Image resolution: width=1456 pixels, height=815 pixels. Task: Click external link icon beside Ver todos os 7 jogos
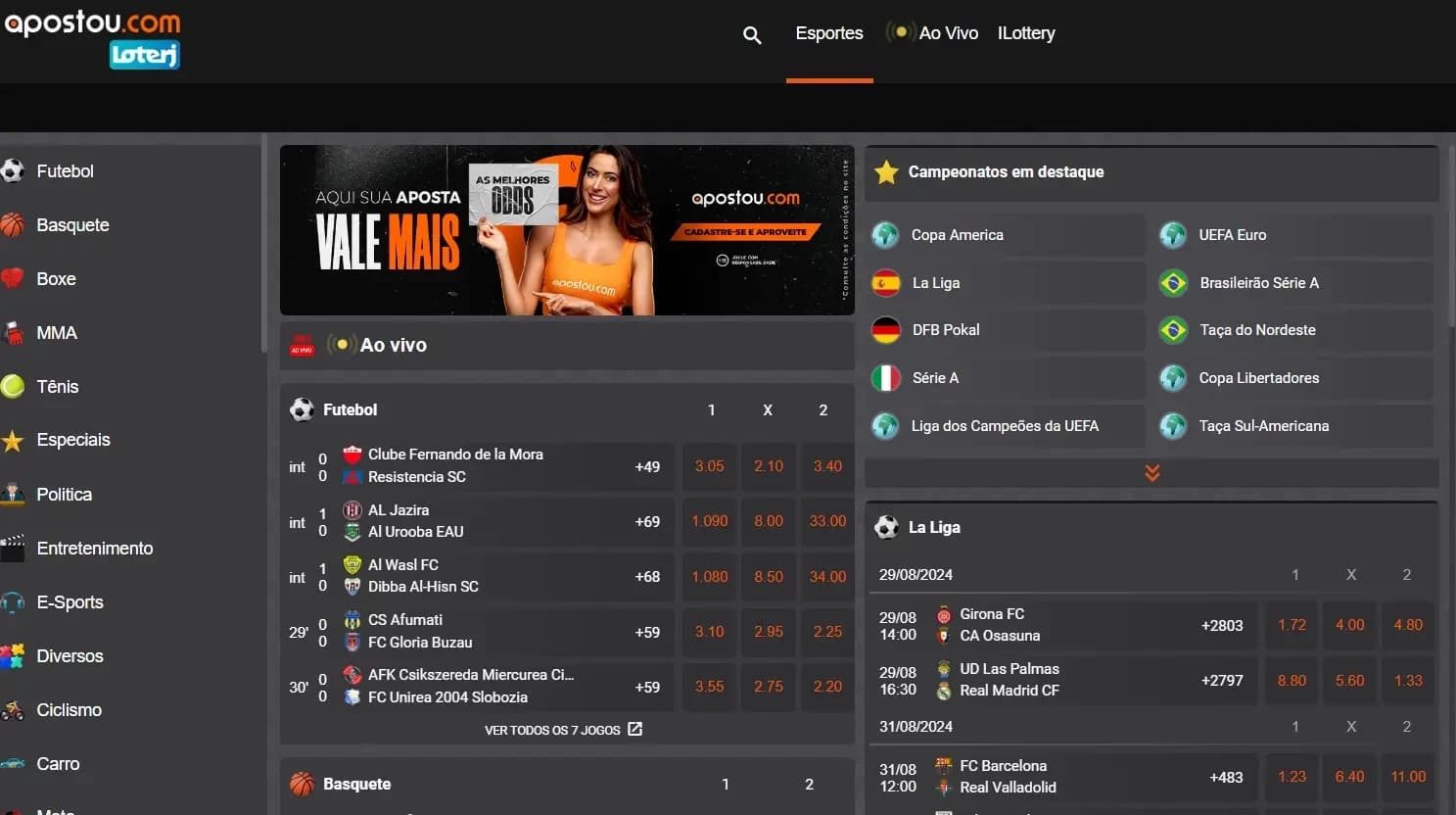pyautogui.click(x=634, y=729)
